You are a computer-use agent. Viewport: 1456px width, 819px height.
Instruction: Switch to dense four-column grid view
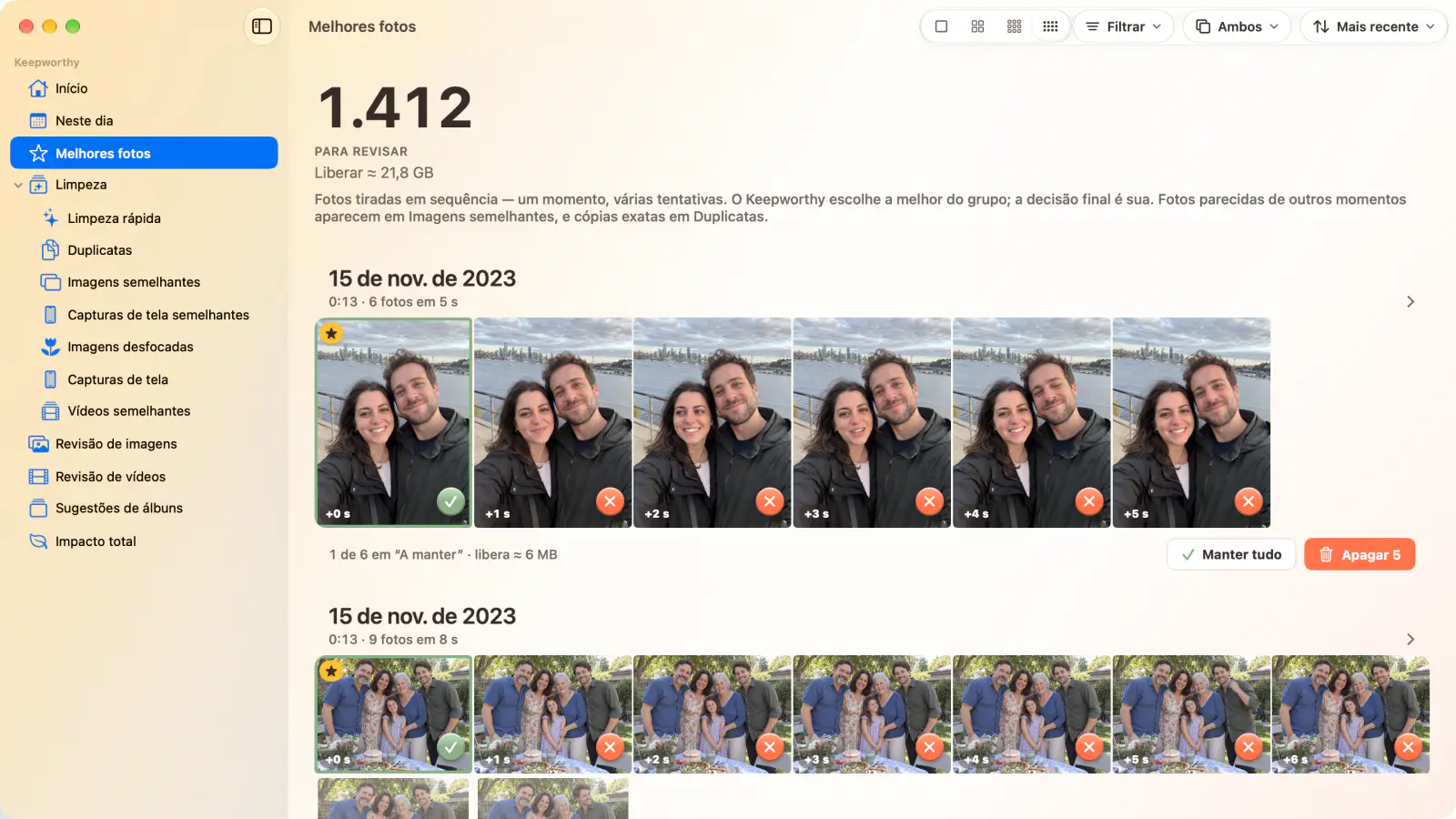(1050, 26)
